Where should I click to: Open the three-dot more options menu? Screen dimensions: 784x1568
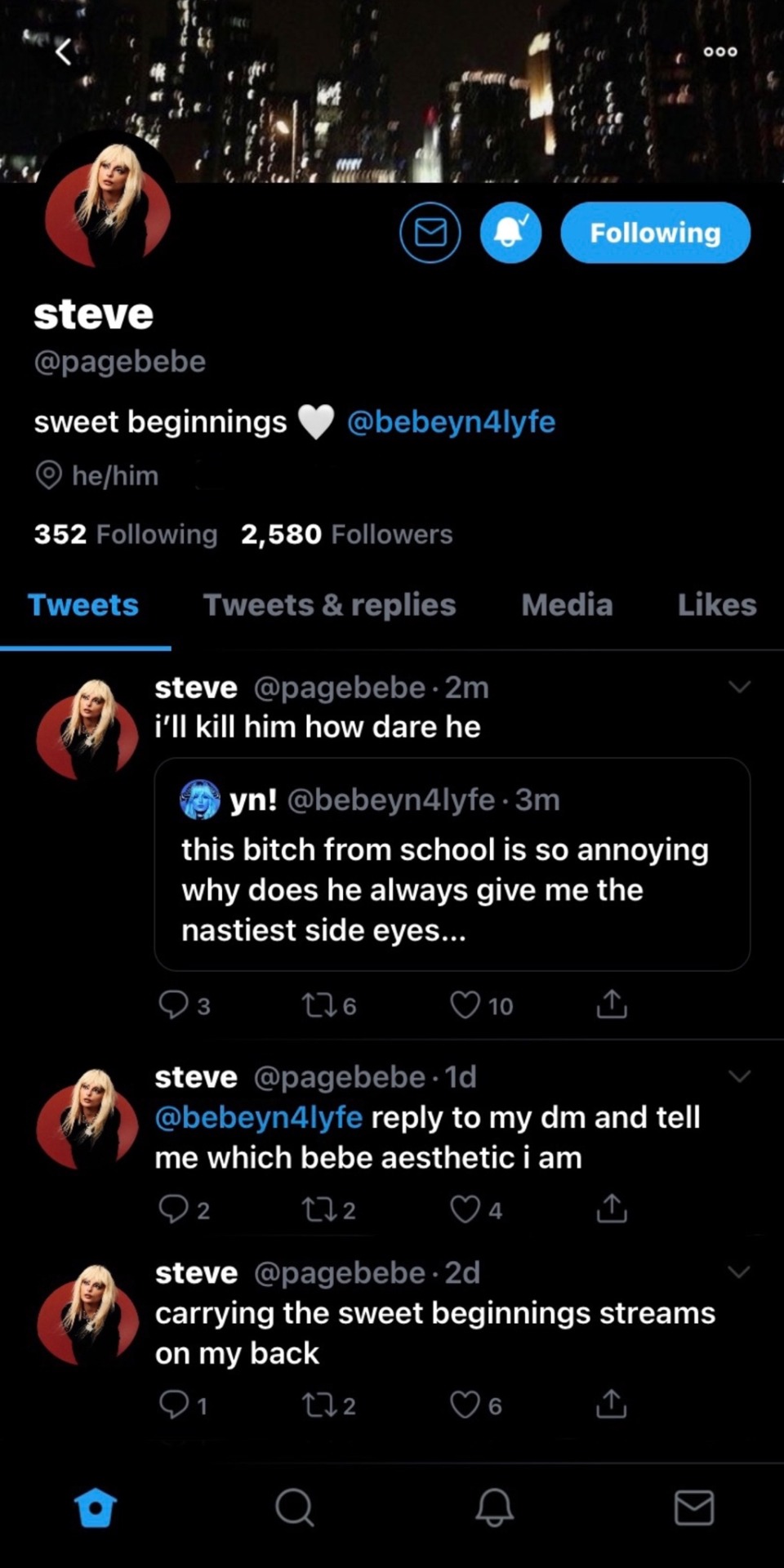coord(720,51)
